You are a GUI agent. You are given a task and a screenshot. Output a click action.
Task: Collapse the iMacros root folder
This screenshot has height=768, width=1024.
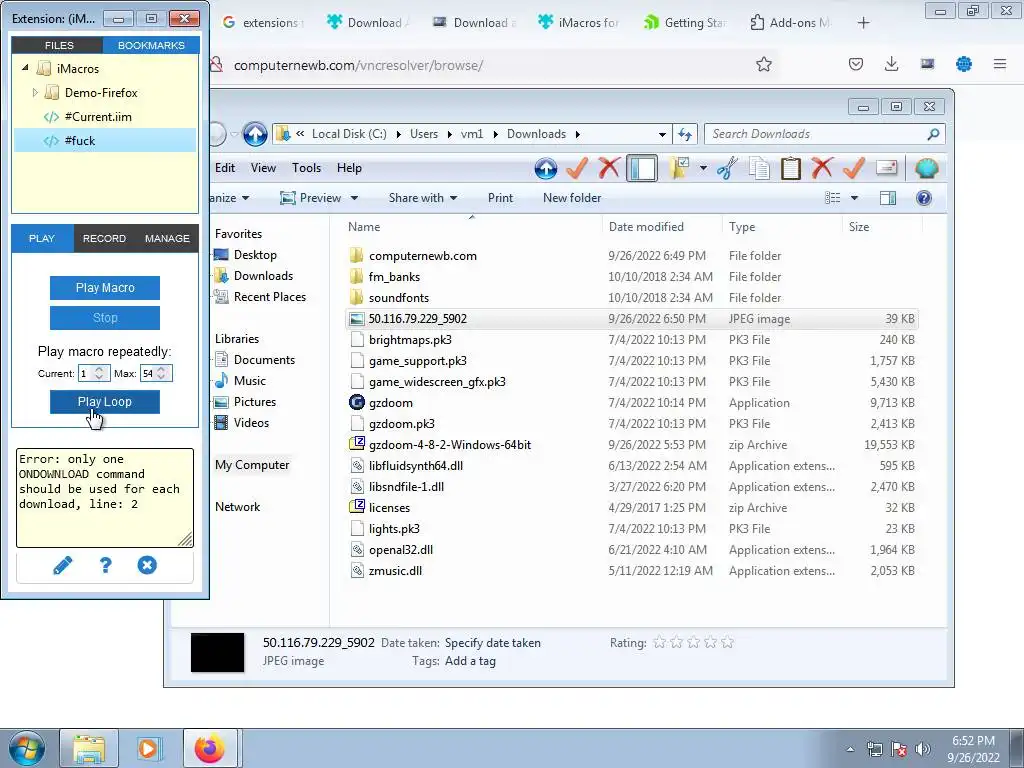(x=25, y=68)
